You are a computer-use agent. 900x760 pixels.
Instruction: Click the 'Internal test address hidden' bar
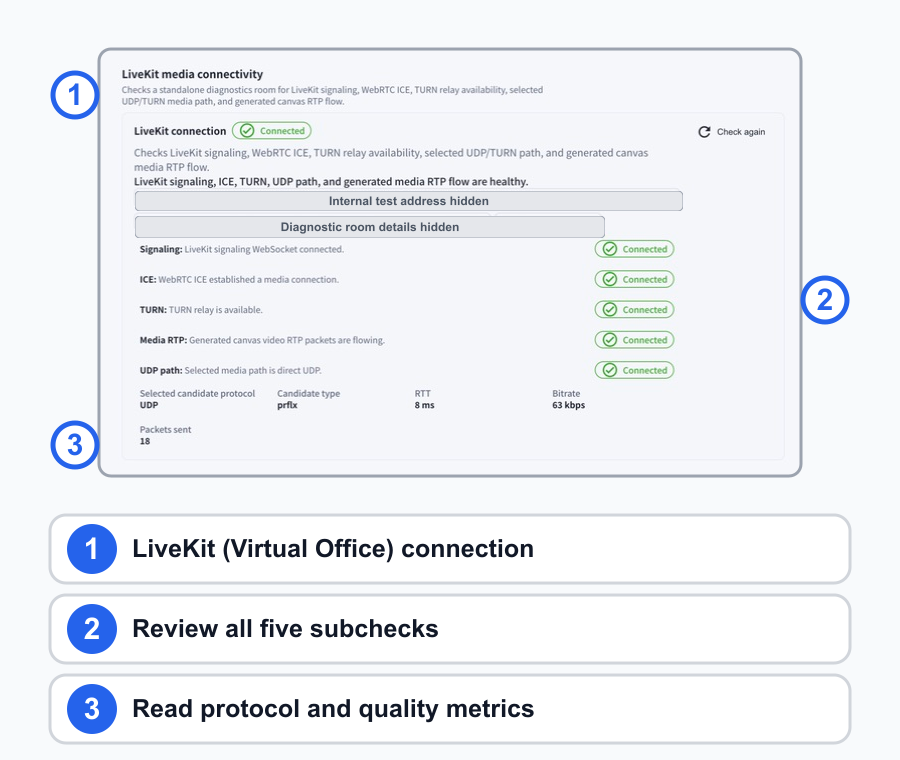[409, 201]
